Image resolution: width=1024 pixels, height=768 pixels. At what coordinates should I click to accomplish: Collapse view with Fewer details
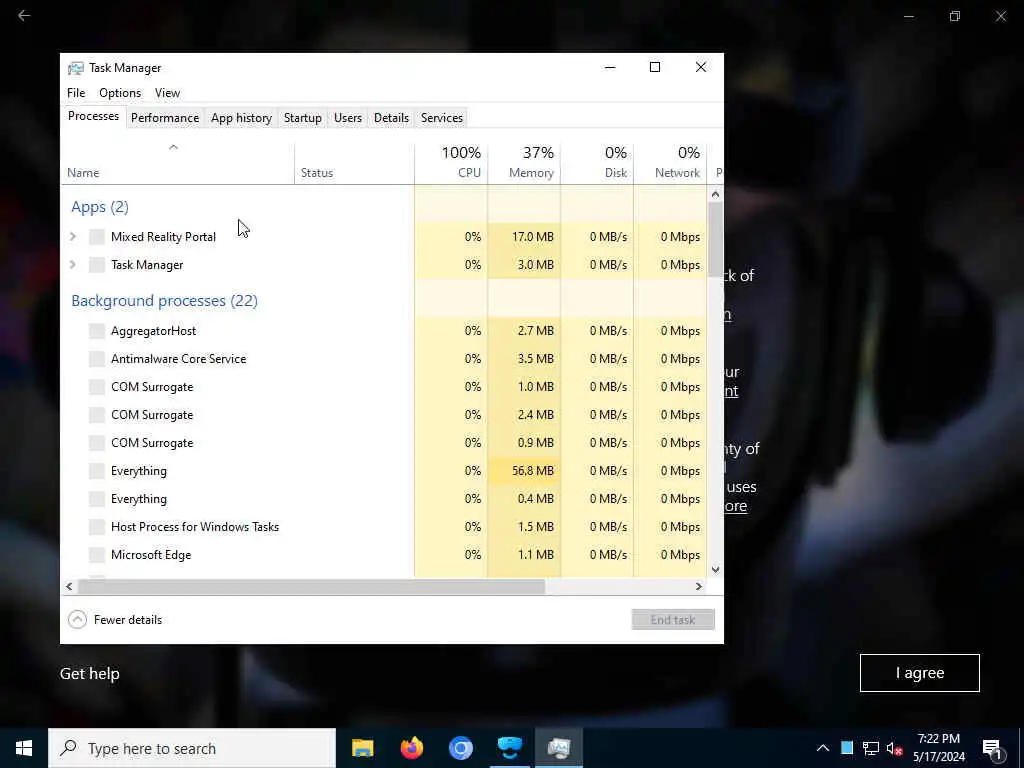[x=115, y=619]
